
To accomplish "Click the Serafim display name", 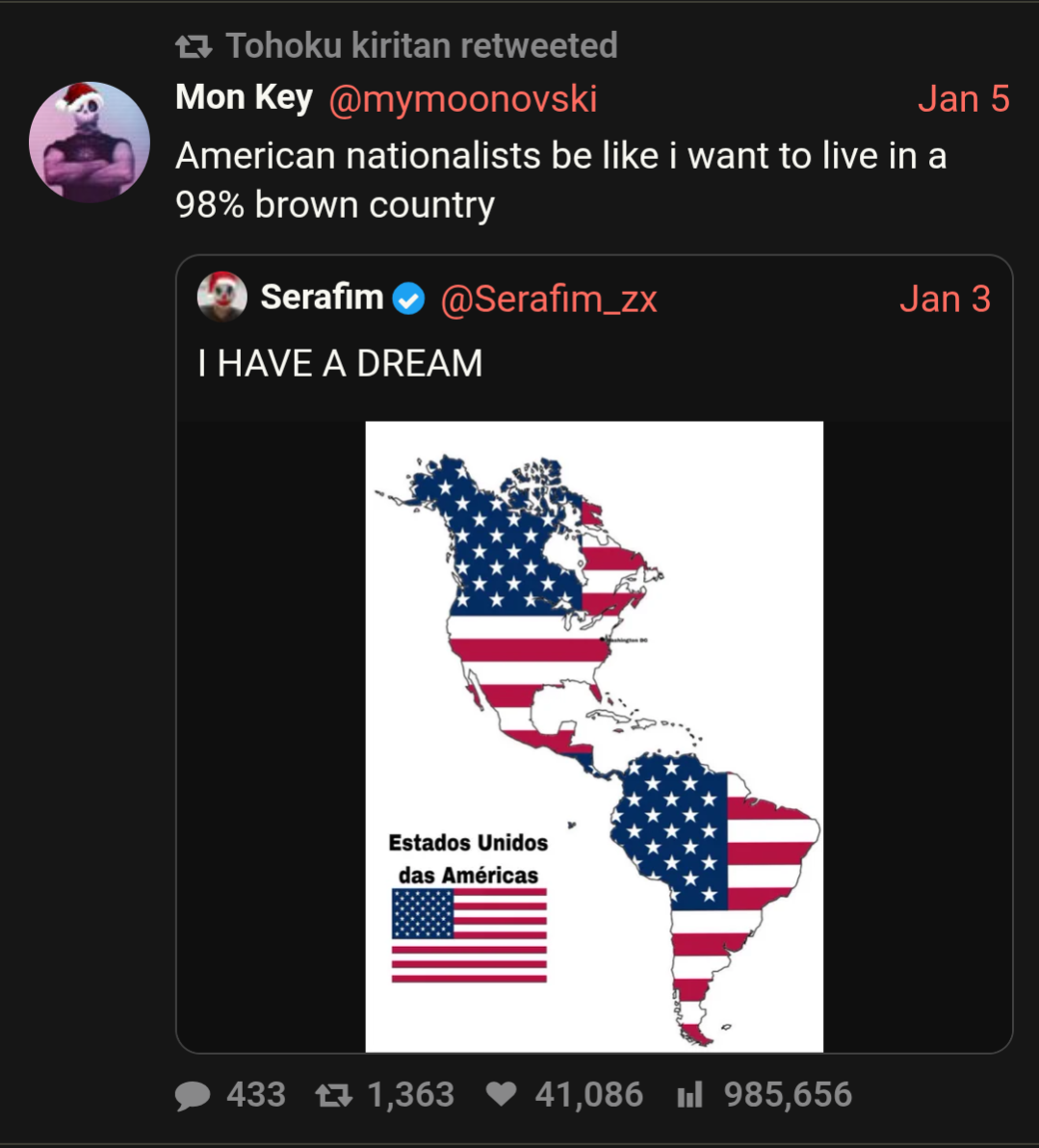I will pyautogui.click(x=322, y=298).
